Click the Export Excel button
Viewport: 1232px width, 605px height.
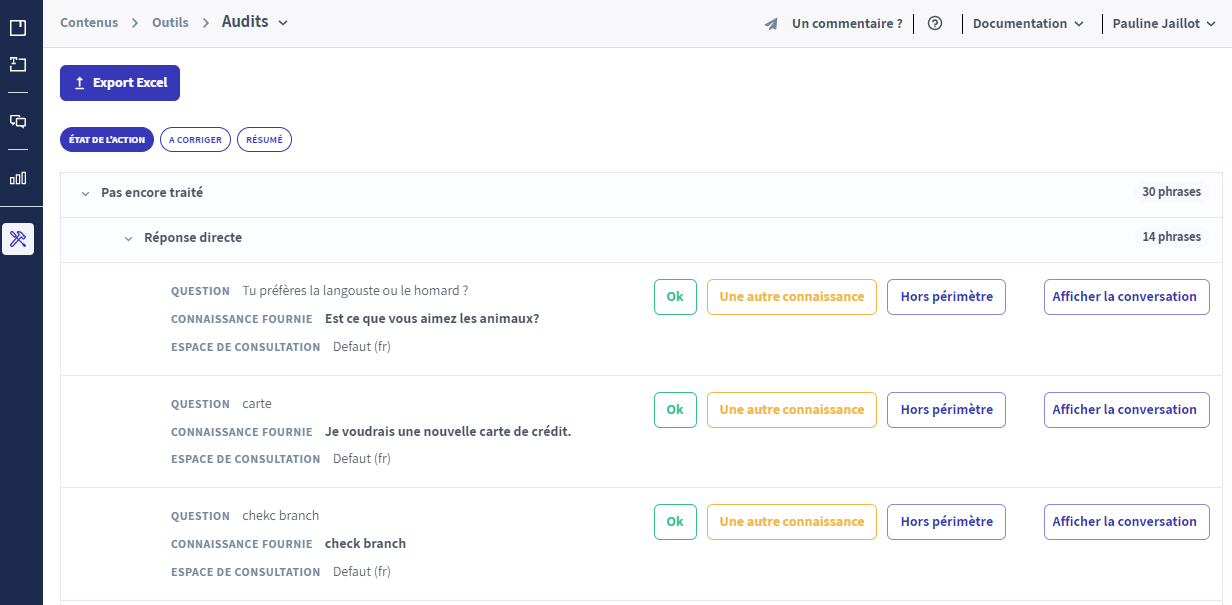(120, 83)
